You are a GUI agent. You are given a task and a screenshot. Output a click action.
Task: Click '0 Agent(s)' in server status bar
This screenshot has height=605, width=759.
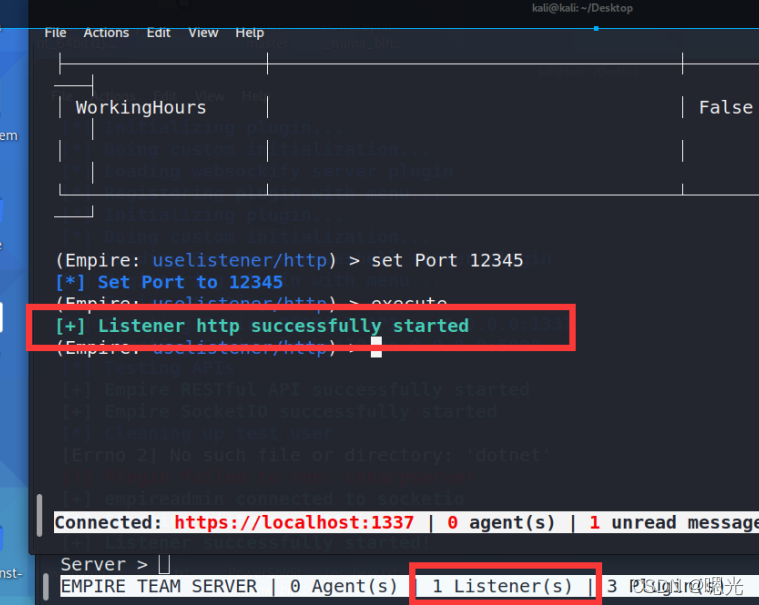[x=344, y=586]
